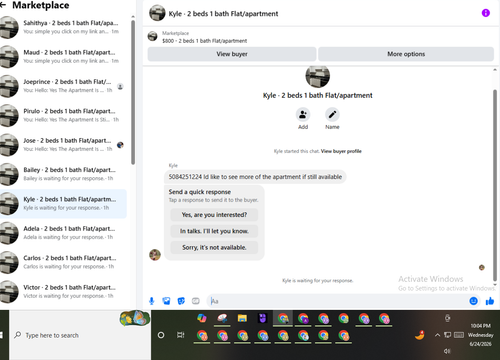Open the purple conversation info icon
The width and height of the screenshot is (500, 360).
(486, 13)
